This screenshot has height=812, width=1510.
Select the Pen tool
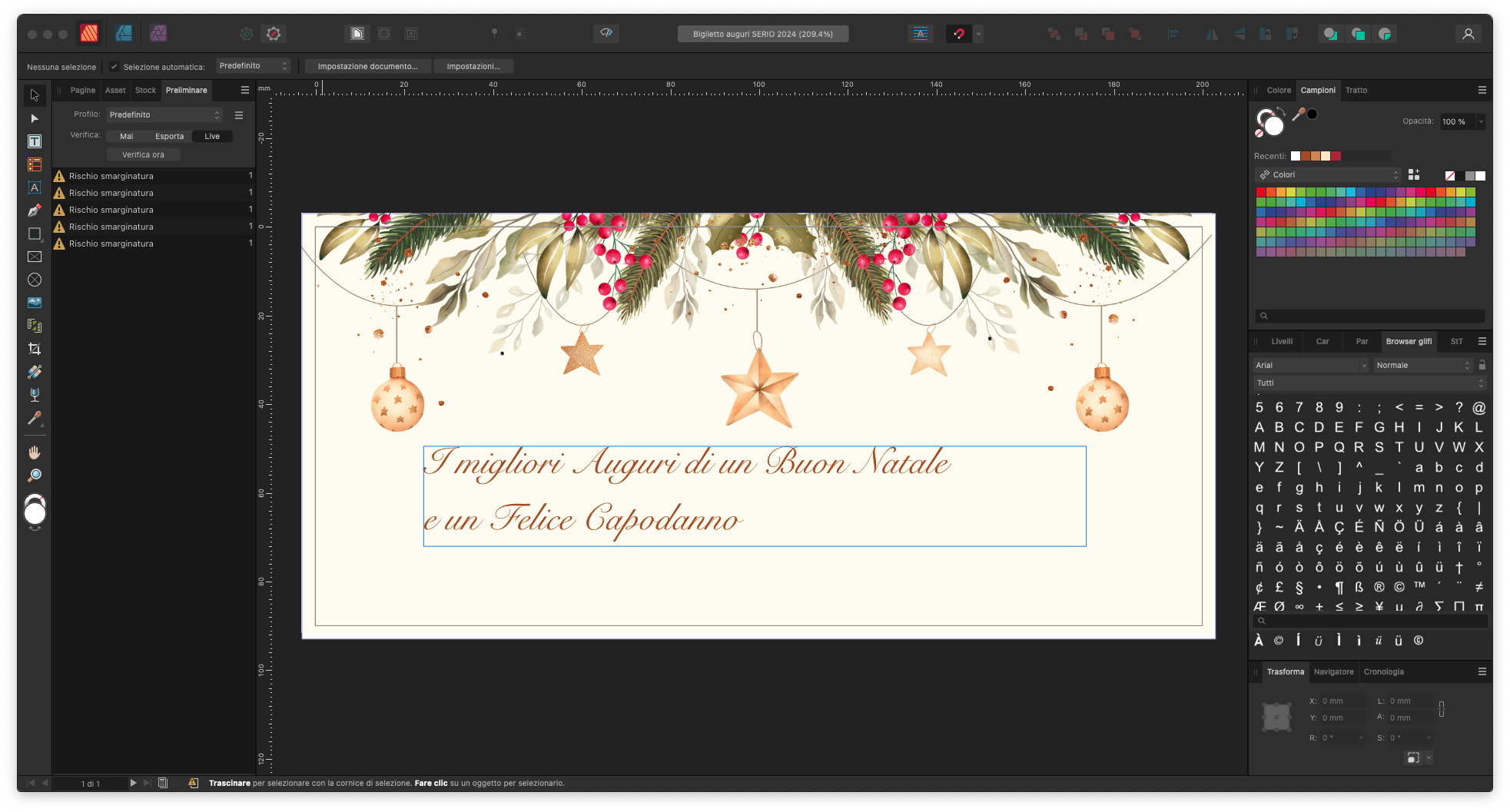tap(35, 210)
